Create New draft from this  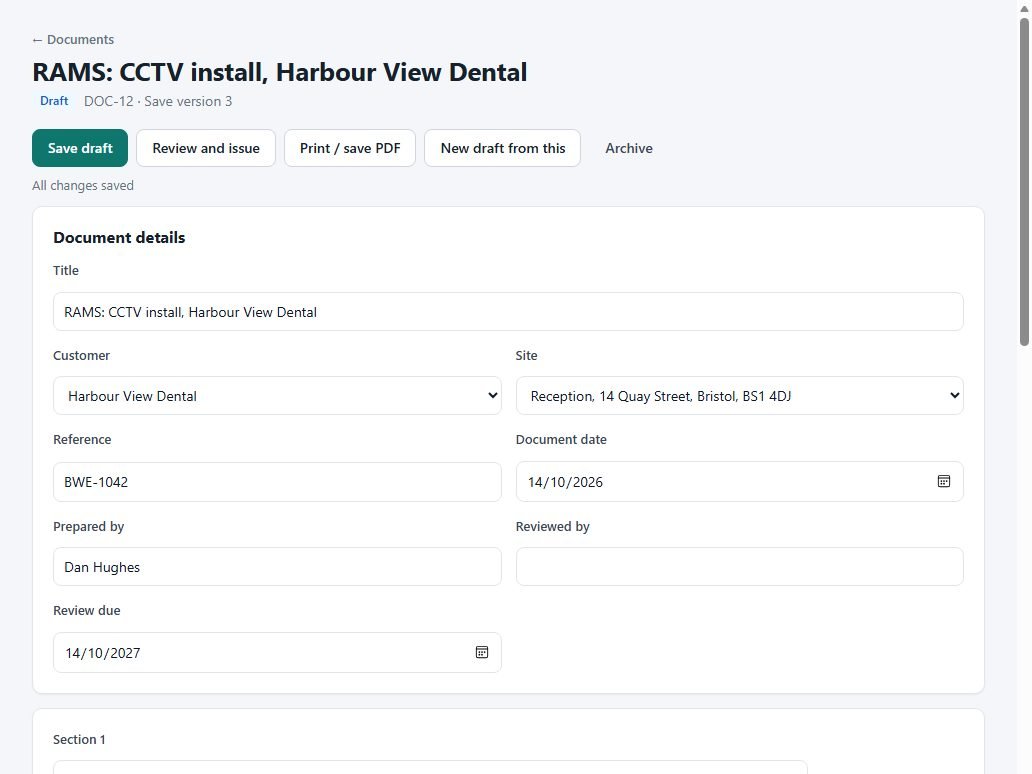click(502, 148)
